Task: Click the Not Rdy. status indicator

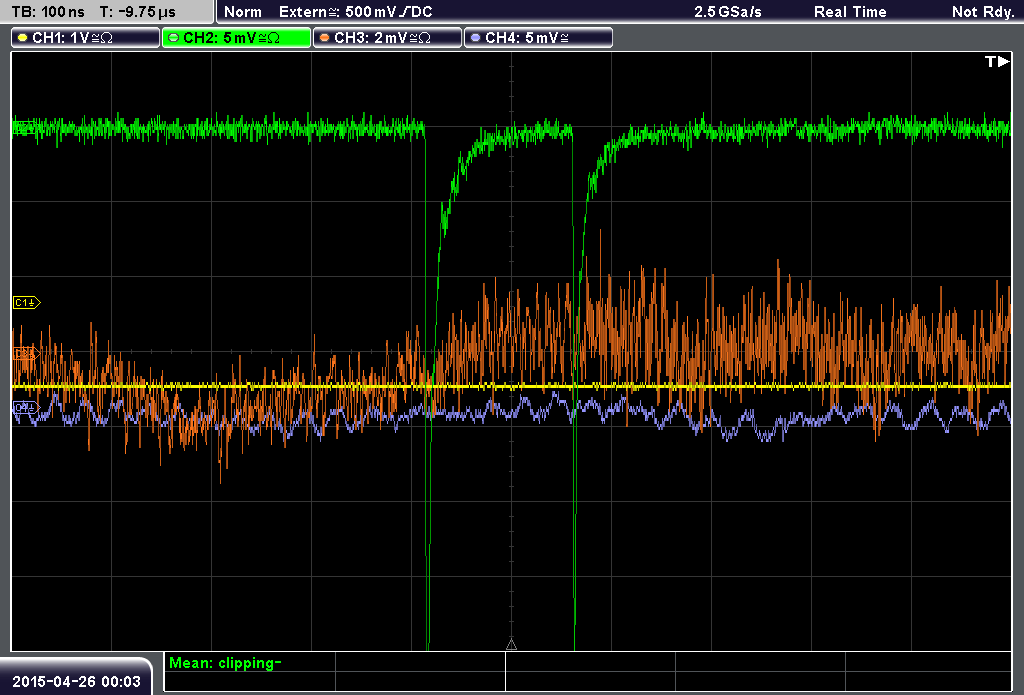Action: 983,12
